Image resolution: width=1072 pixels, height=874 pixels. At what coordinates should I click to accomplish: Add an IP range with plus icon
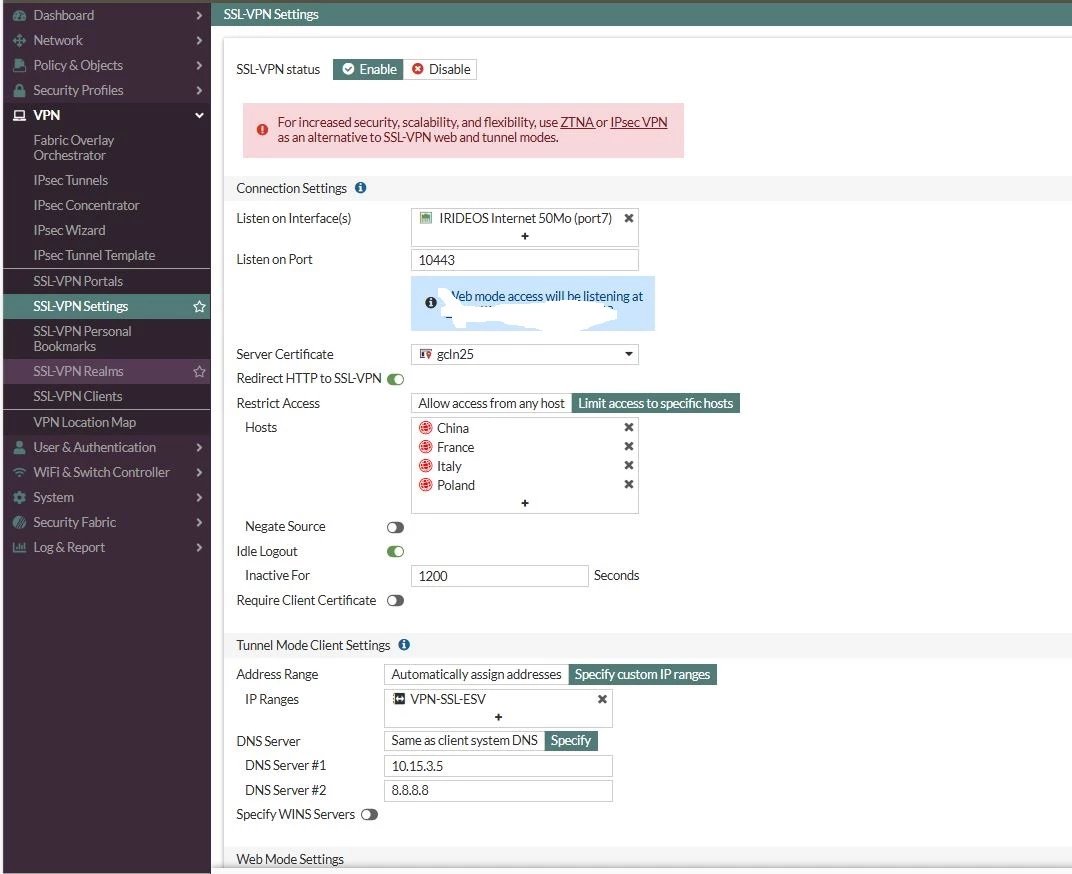(498, 717)
